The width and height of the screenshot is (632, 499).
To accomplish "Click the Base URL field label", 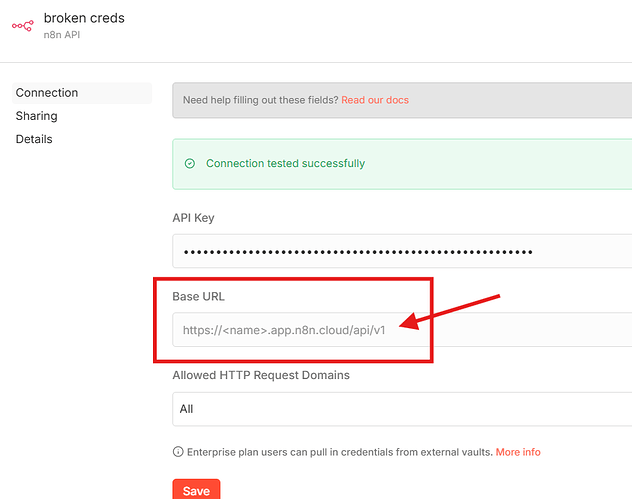I will coord(199,297).
